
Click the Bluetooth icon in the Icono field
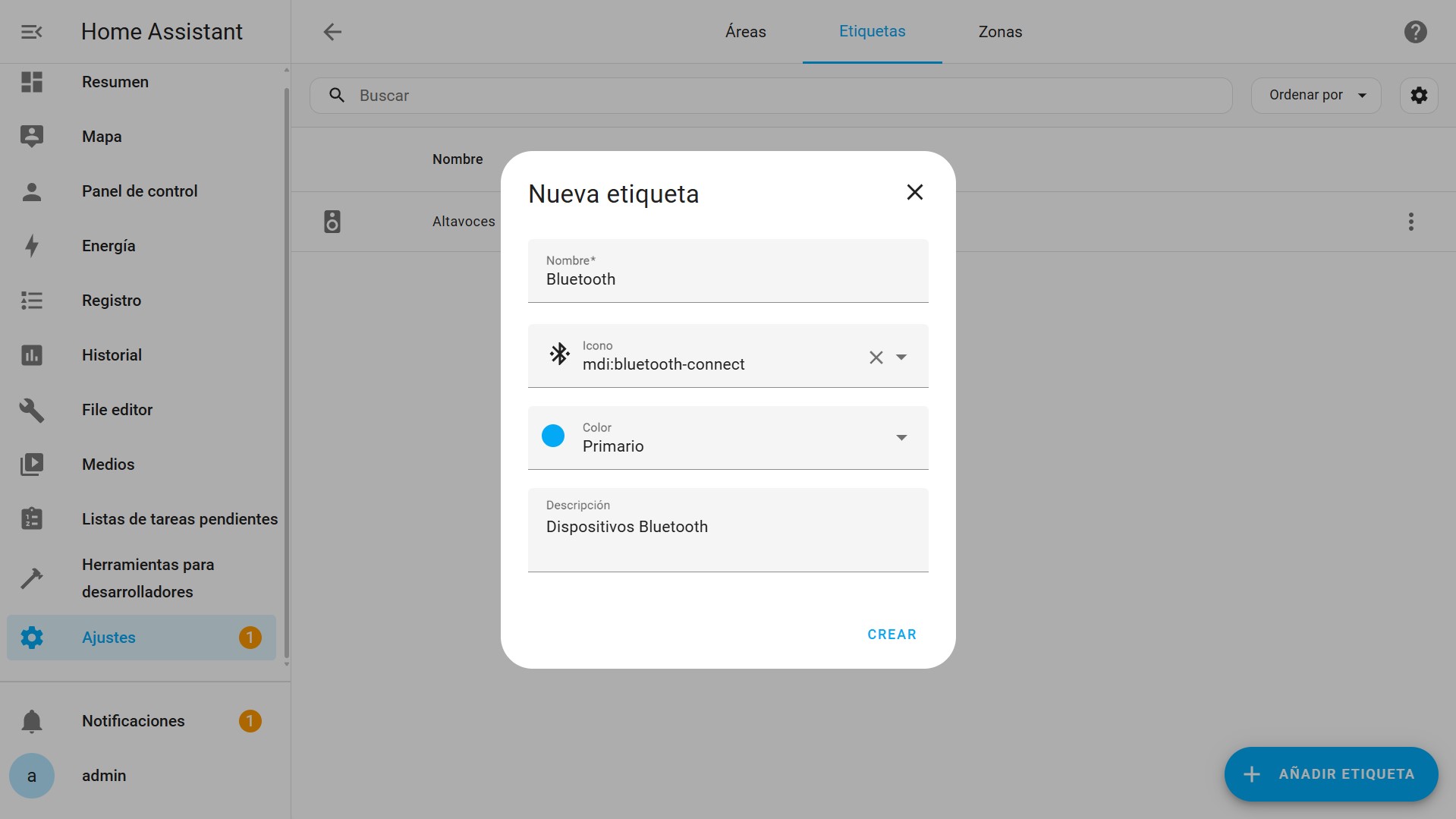[x=560, y=354]
